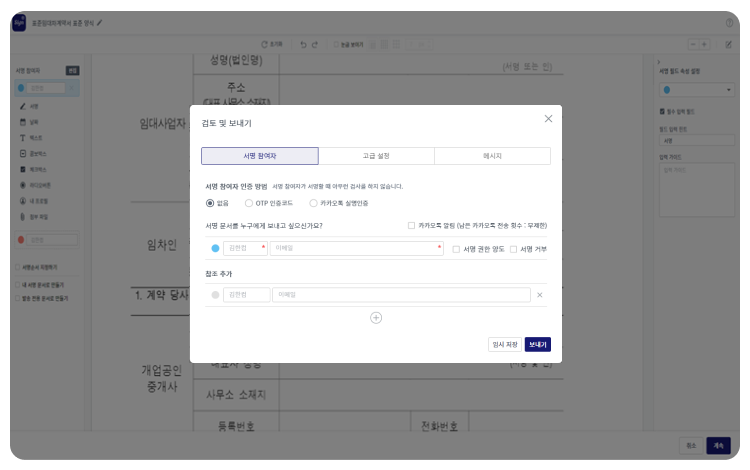Remove the CC recipient row with X icon
This screenshot has width=750, height=470.
(540, 295)
